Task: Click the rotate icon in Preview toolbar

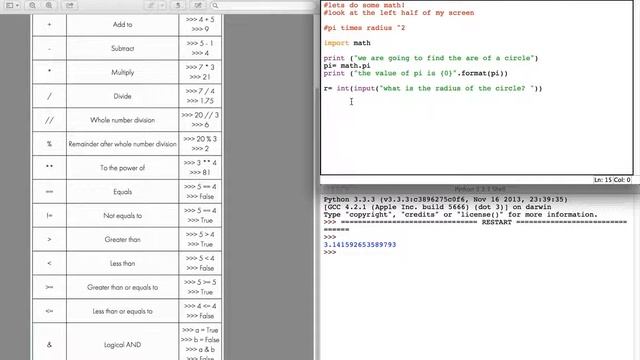Action: coord(178,5)
